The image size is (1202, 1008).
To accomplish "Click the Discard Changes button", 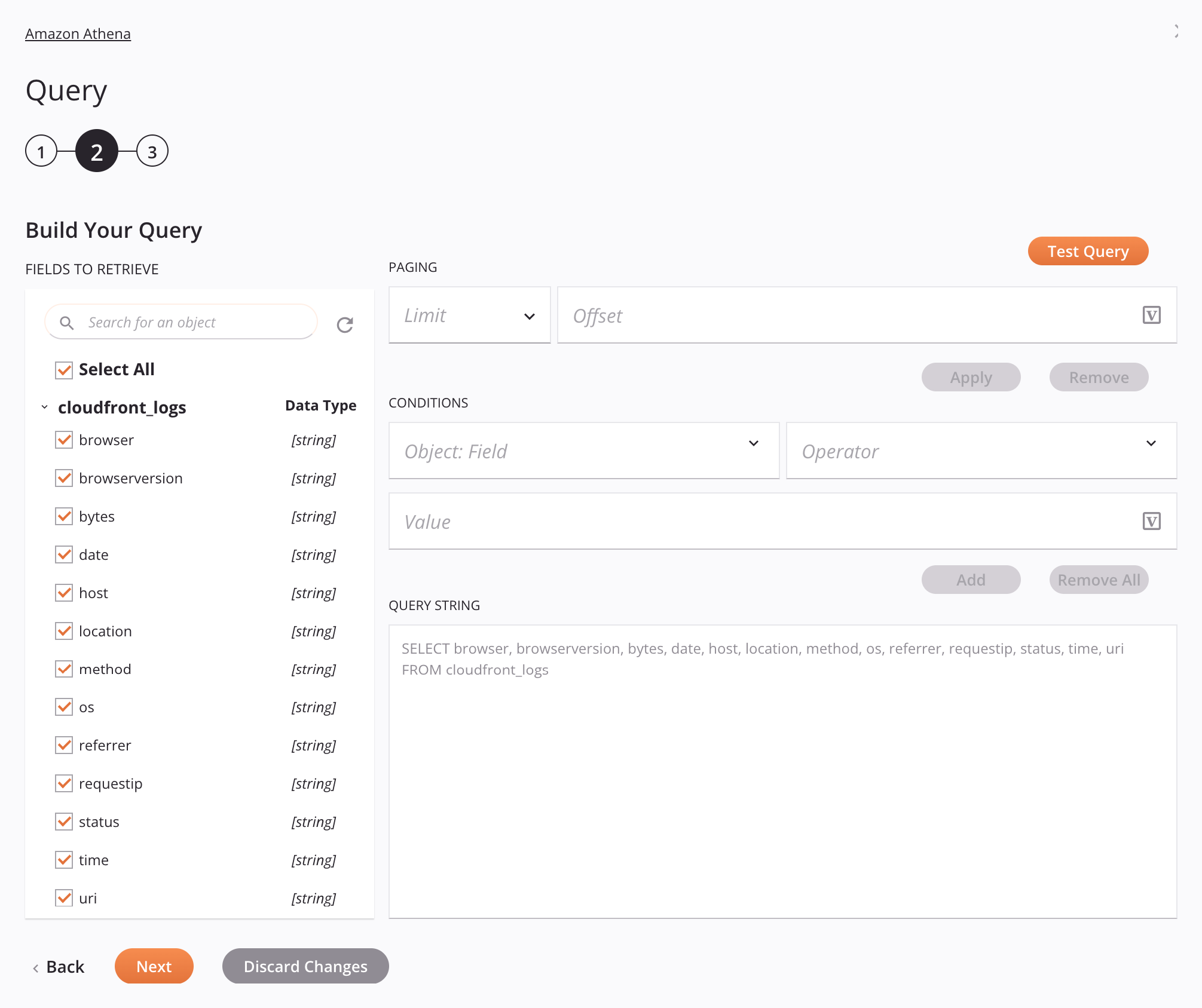I will coord(305,966).
